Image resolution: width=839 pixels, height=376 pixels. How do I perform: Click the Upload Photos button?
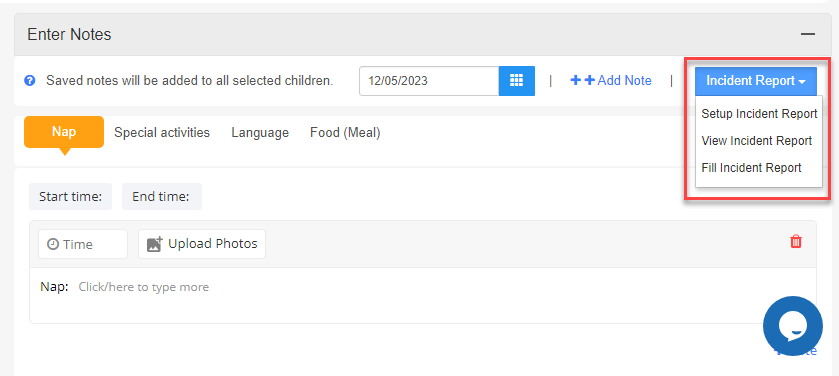[202, 244]
